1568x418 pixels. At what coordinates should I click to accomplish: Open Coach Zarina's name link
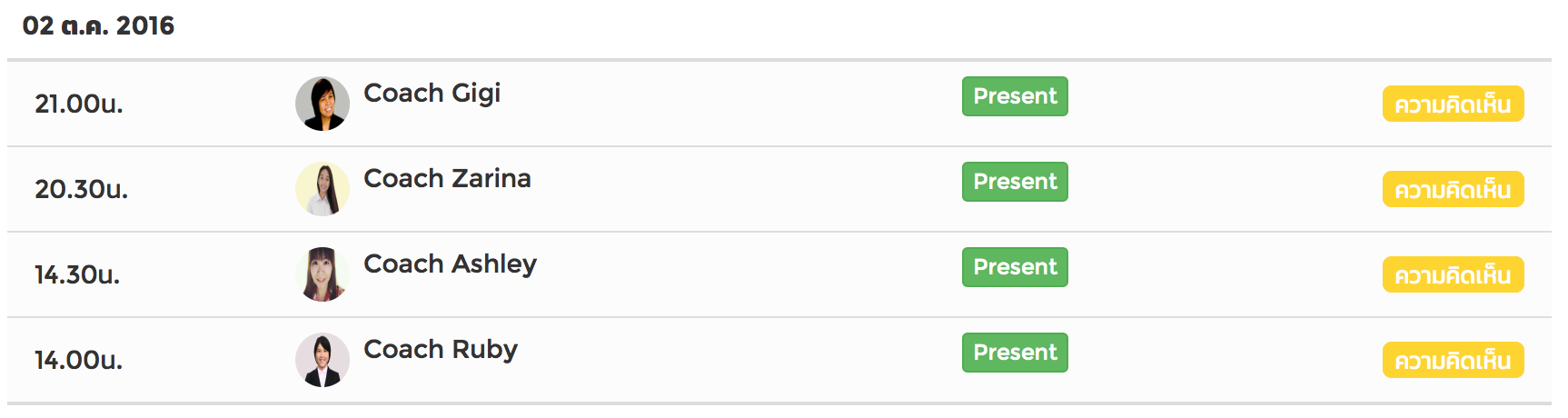447,178
